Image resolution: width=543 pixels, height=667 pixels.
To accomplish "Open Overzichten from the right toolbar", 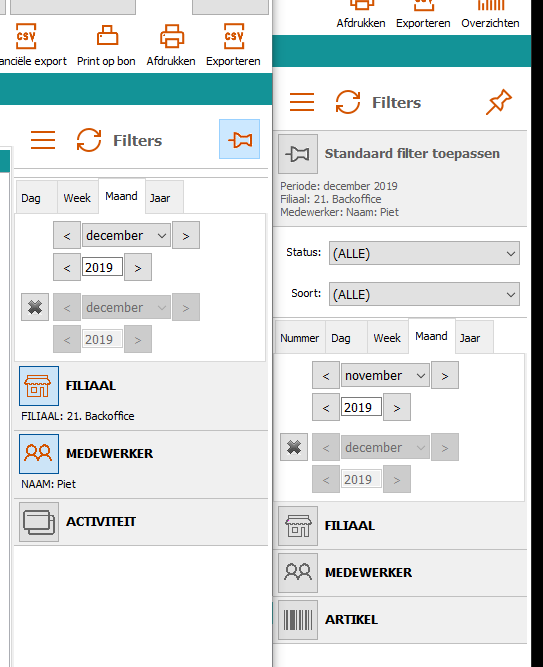I will pyautogui.click(x=490, y=14).
